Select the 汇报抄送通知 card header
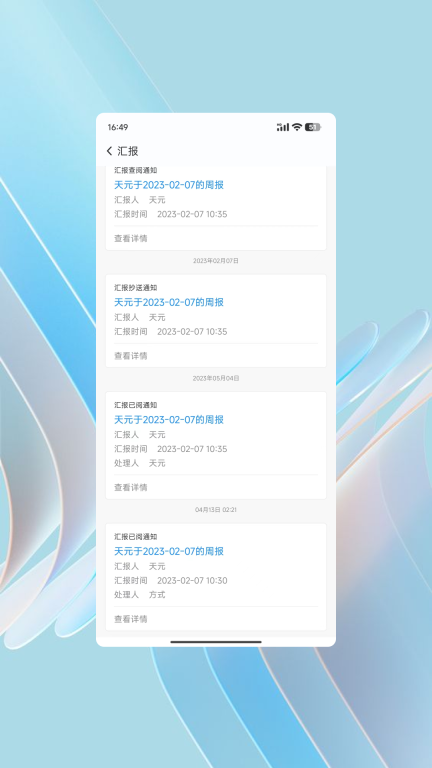432x768 pixels. tap(136, 288)
